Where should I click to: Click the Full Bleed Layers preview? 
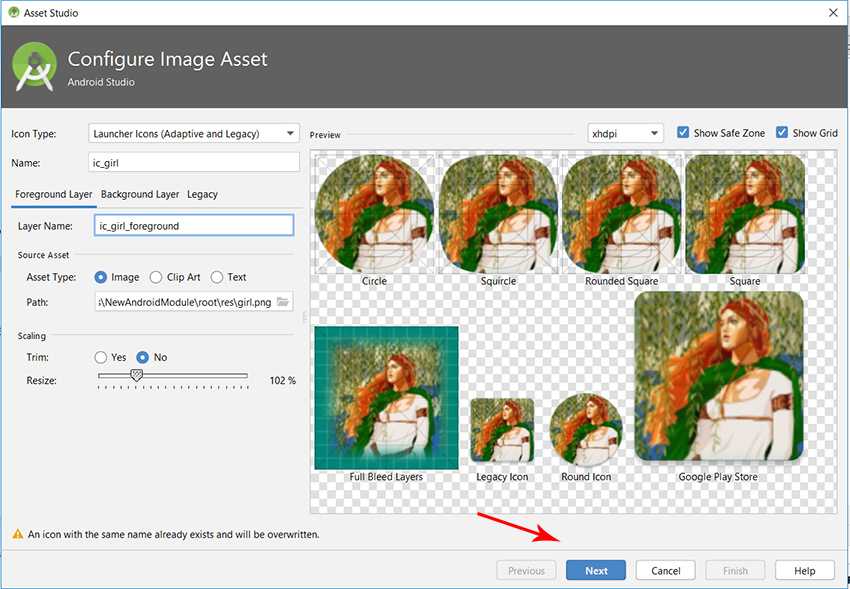pyautogui.click(x=386, y=397)
